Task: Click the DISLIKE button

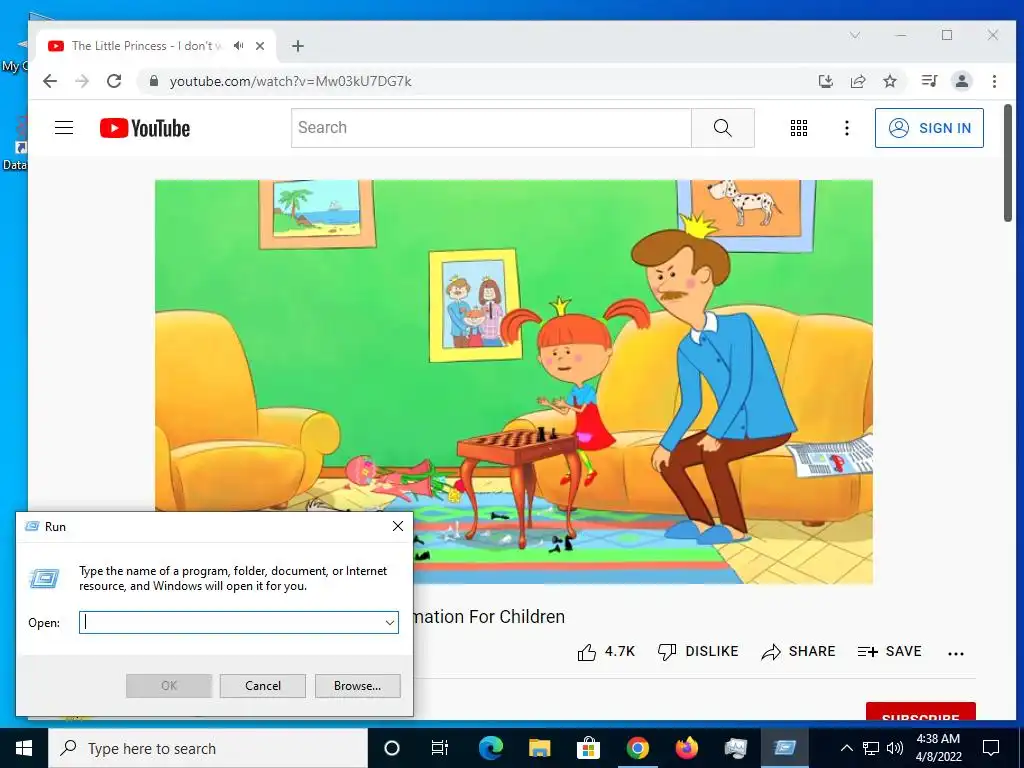Action: click(698, 652)
